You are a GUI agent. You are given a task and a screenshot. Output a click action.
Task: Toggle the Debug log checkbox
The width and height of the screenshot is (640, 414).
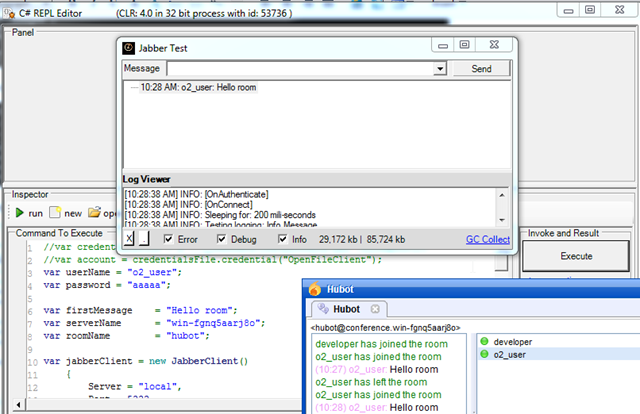click(x=221, y=239)
